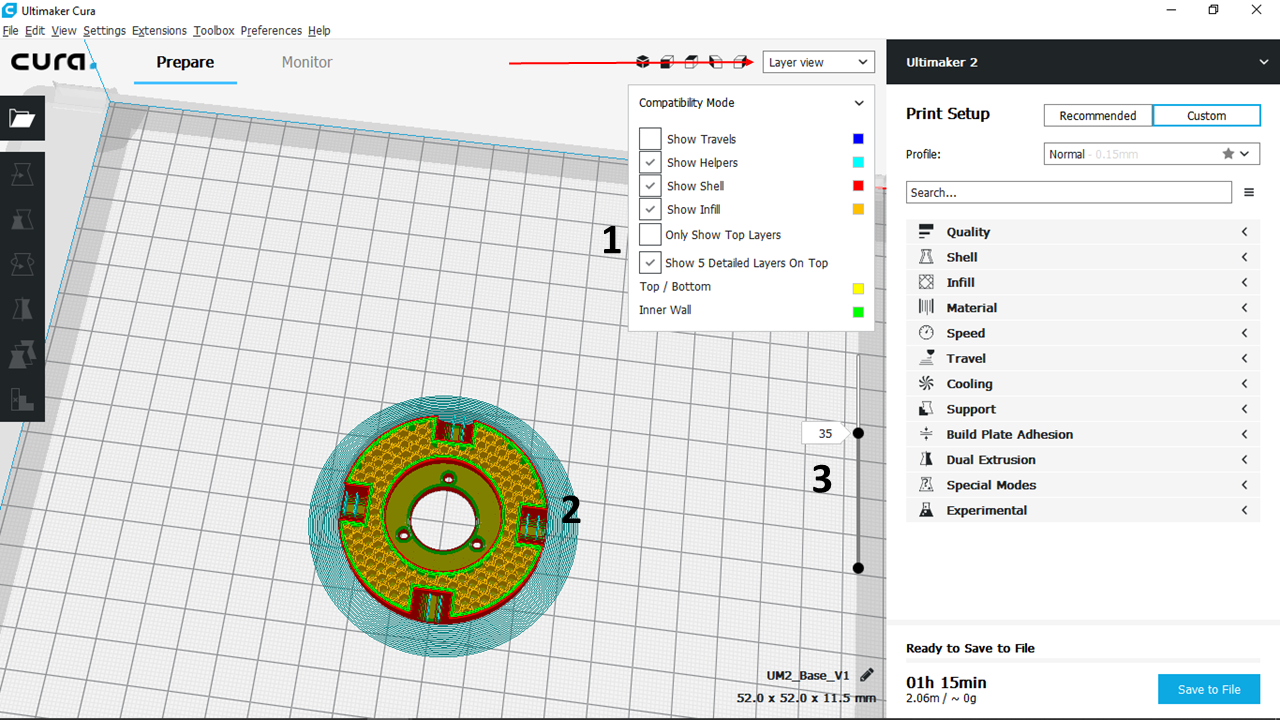The height and width of the screenshot is (720, 1280).
Task: Switch camera to left side view icon
Action: pyautogui.click(x=716, y=62)
